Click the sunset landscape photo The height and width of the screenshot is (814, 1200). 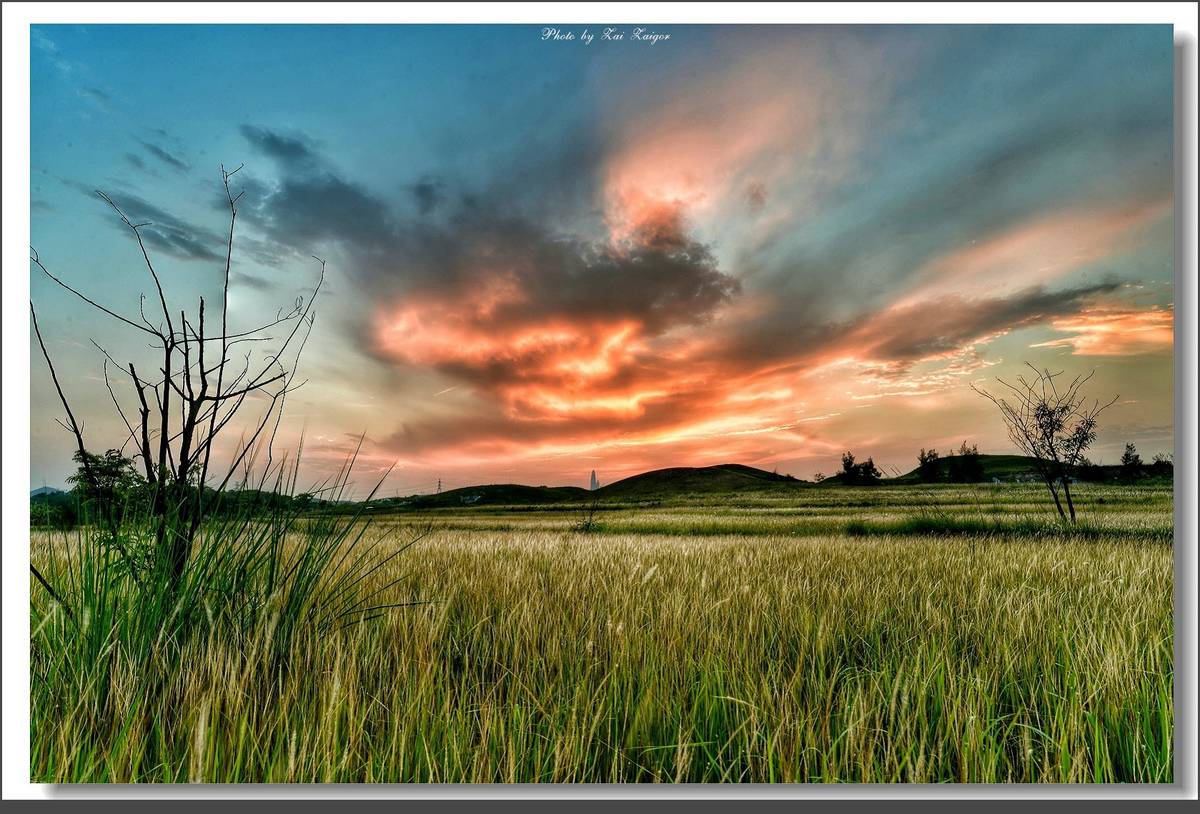coord(601,403)
